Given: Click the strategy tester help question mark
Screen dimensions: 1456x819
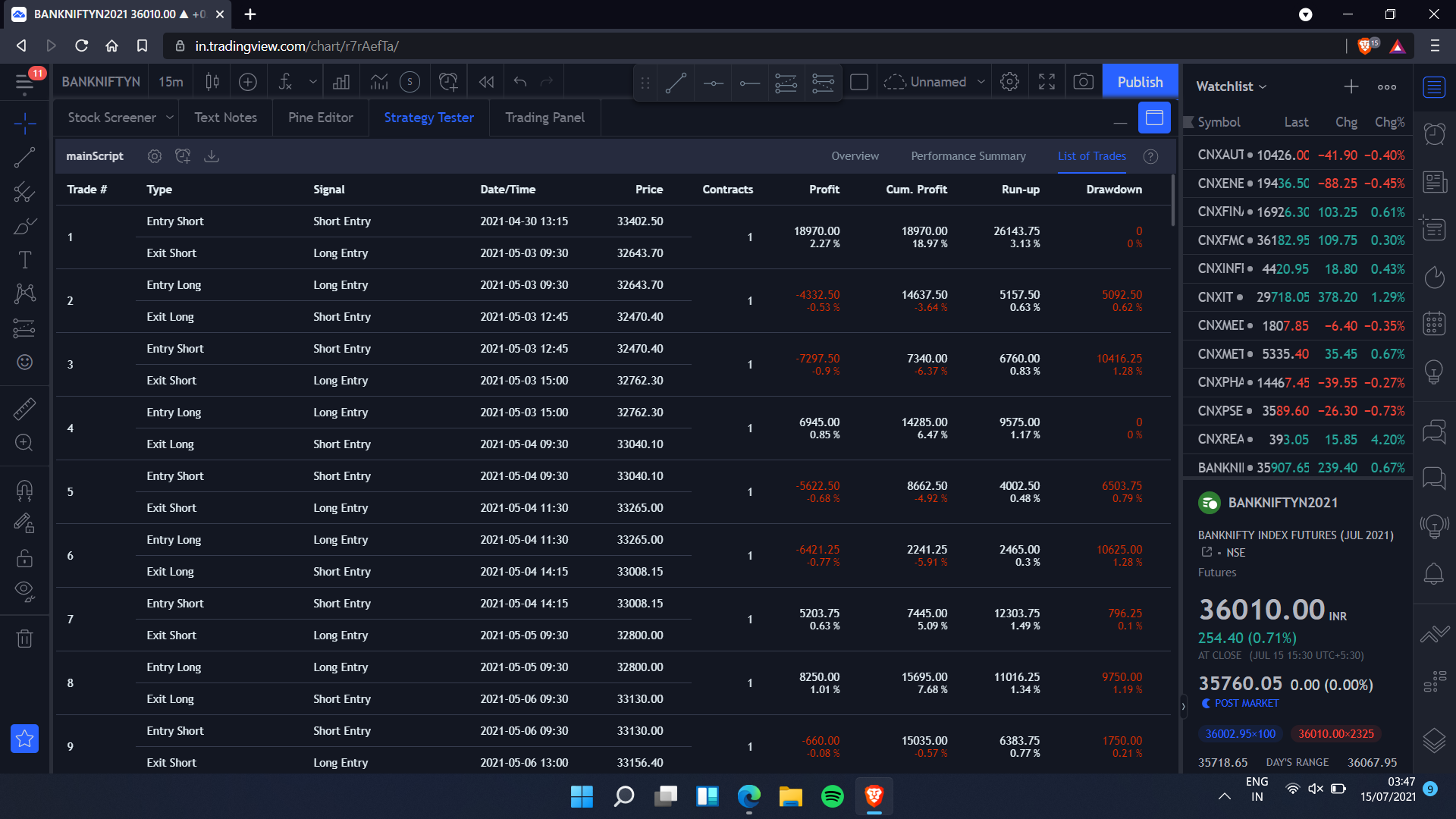Looking at the screenshot, I should (1150, 156).
